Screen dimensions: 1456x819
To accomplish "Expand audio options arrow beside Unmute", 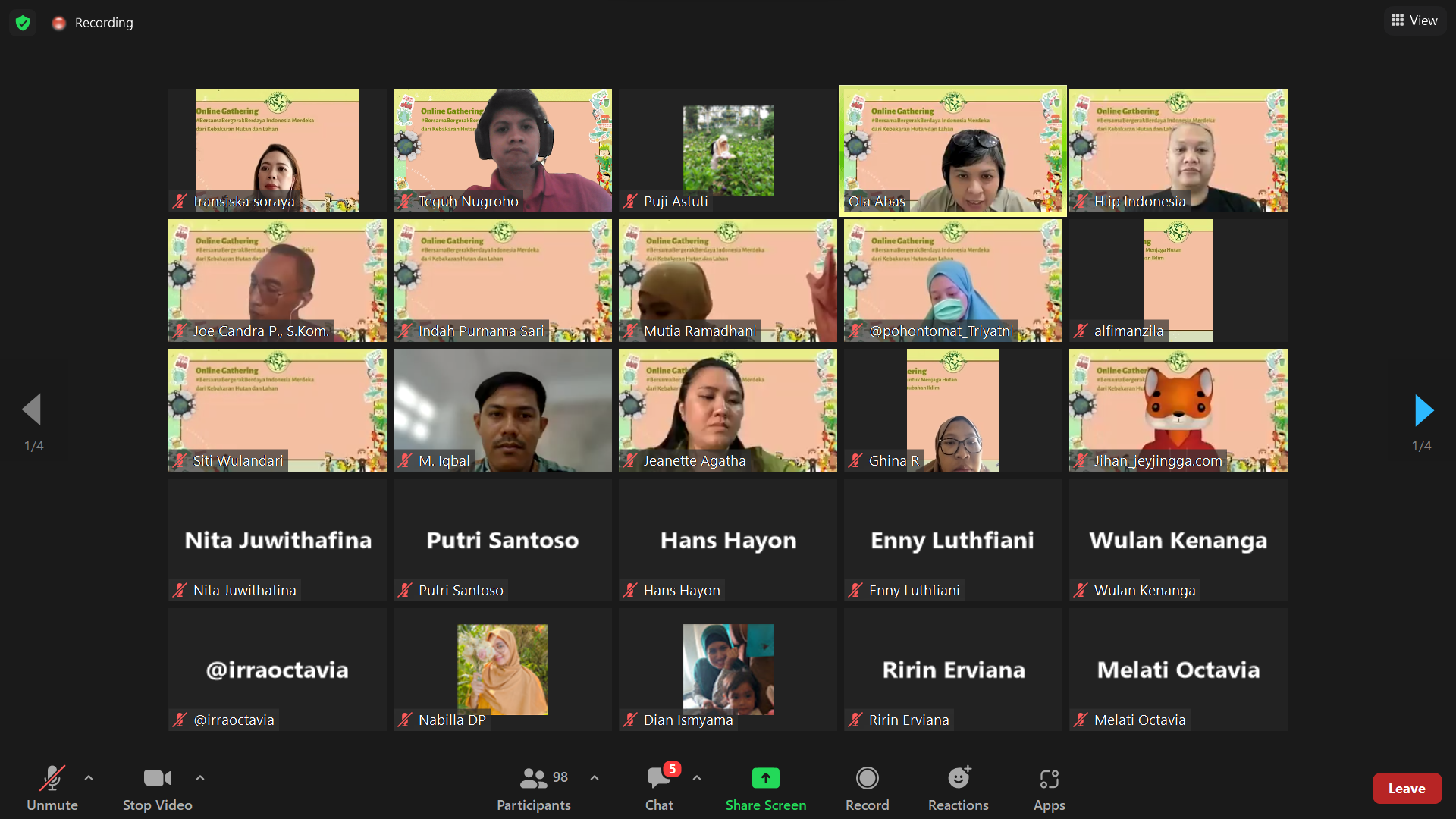I will 89,778.
